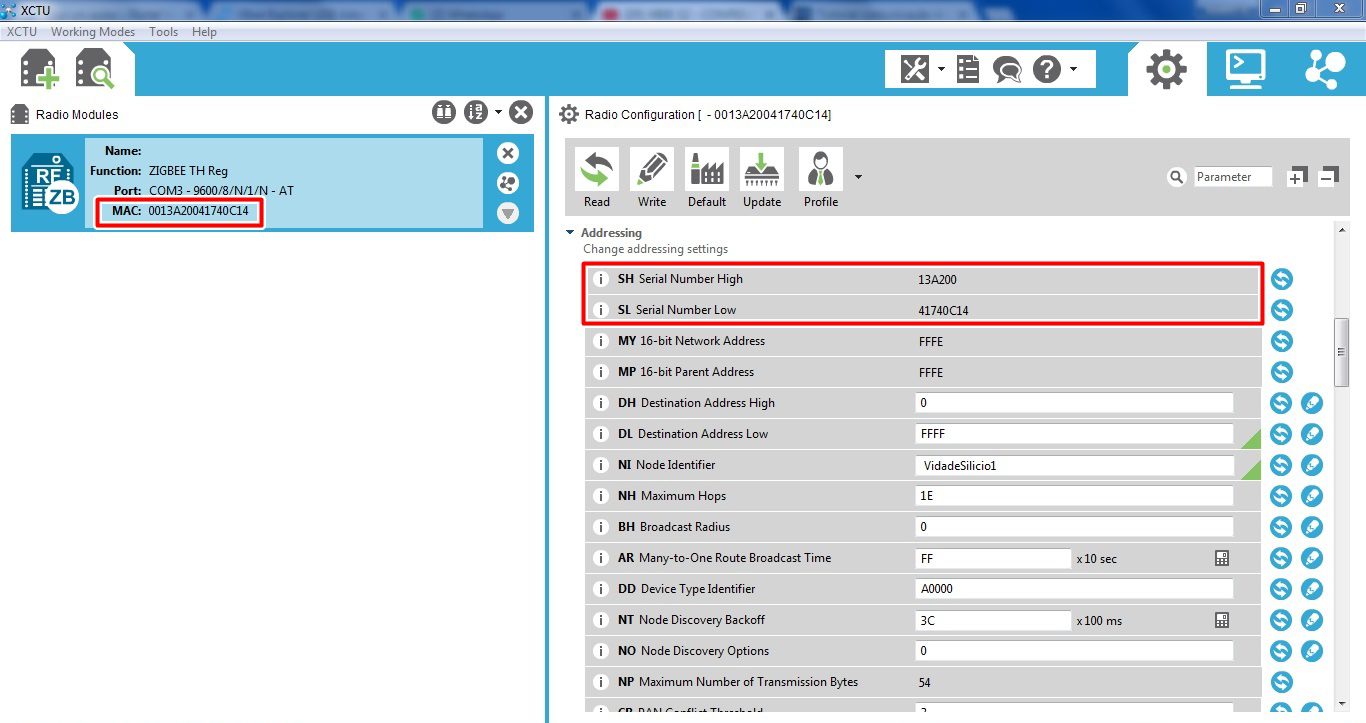Show info for NP Maximum Transmission Bytes
This screenshot has height=723, width=1366.
601,682
